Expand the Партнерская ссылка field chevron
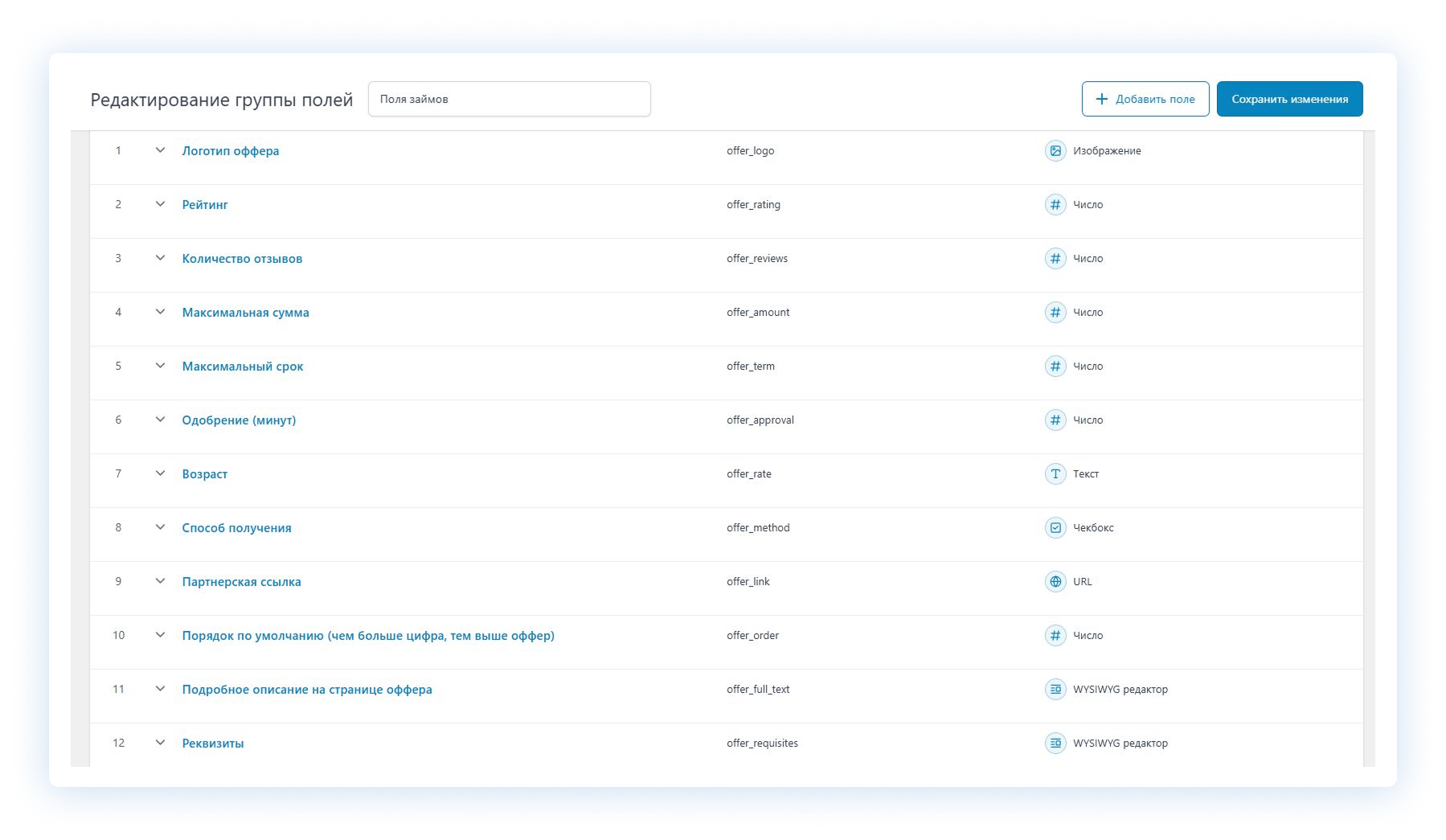This screenshot has height=840, width=1446. click(160, 581)
